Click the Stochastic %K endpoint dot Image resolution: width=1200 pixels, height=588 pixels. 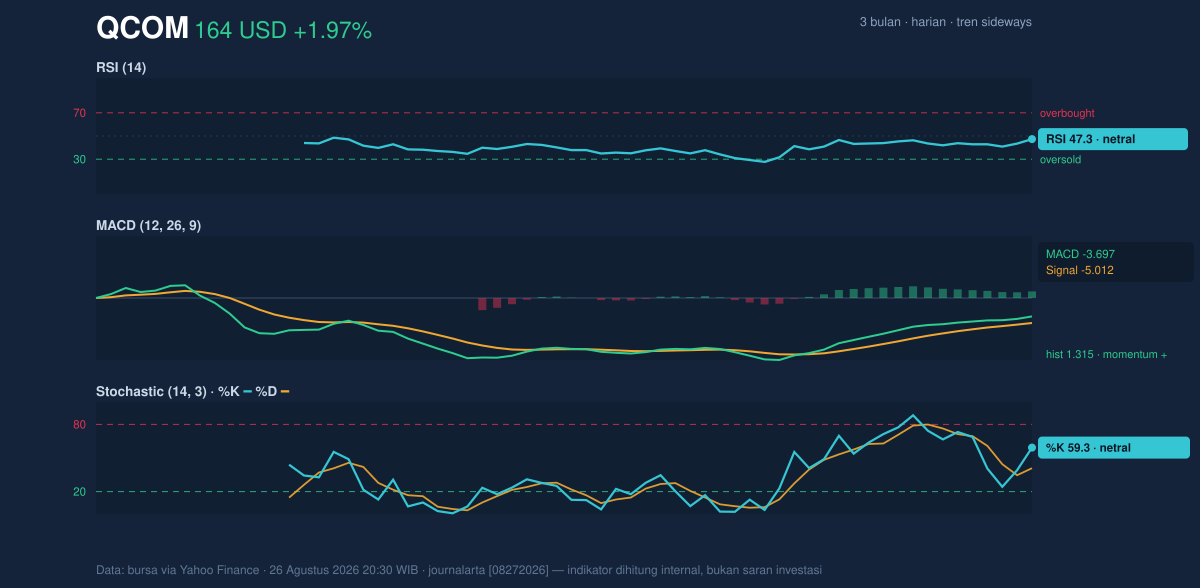(x=1032, y=448)
